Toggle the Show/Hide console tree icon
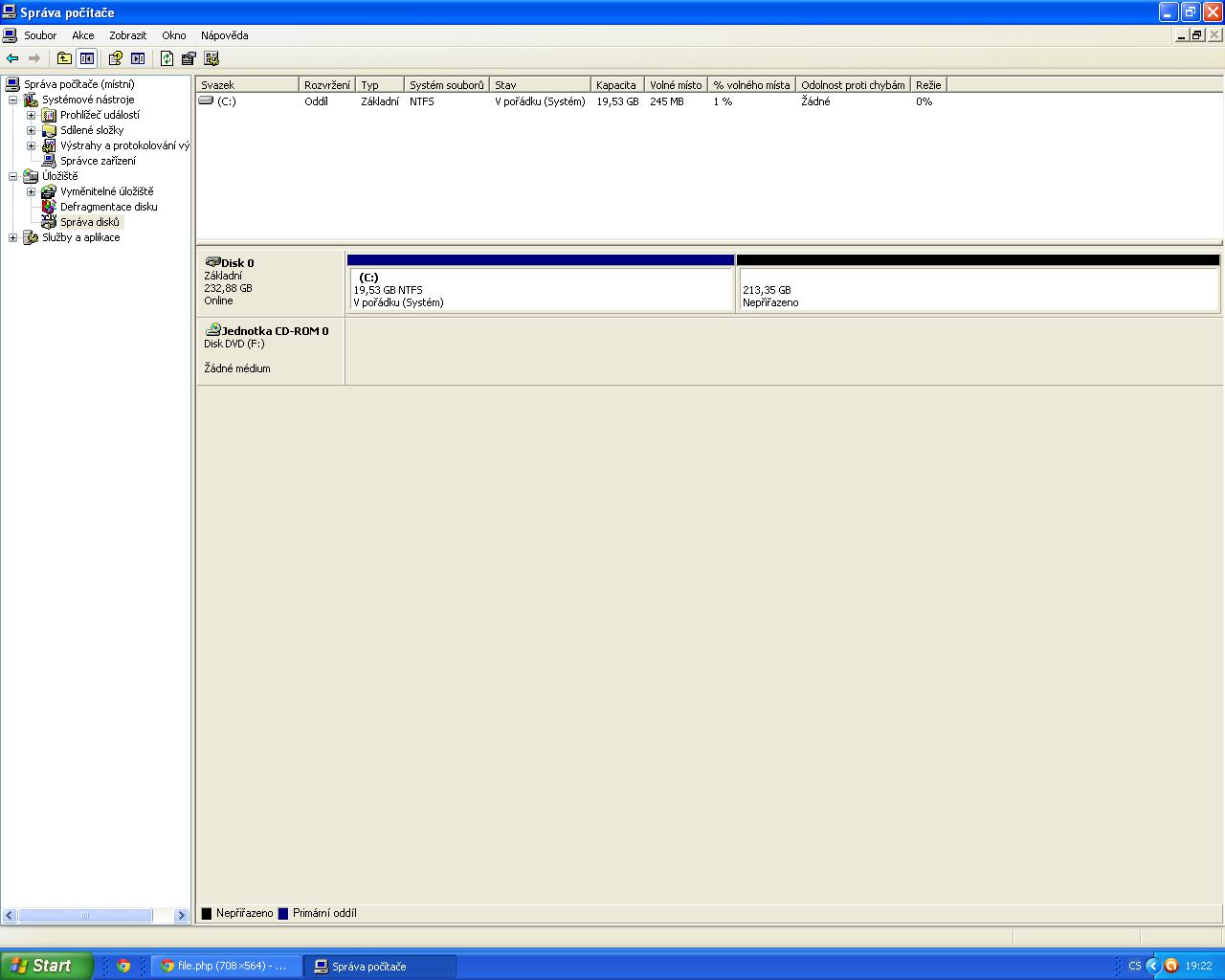Image resolution: width=1225 pixels, height=980 pixels. [87, 58]
